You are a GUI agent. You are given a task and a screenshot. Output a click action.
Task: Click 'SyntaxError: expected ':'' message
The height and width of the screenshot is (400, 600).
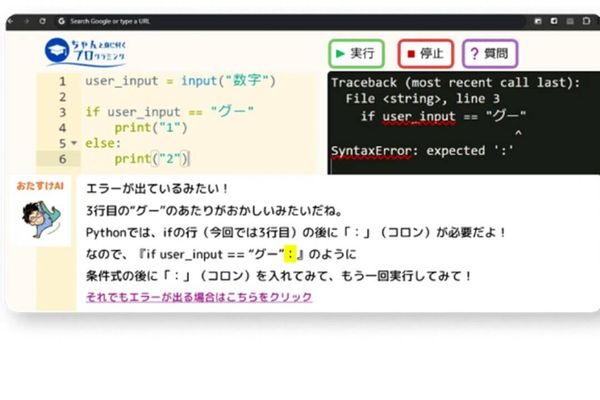point(422,151)
